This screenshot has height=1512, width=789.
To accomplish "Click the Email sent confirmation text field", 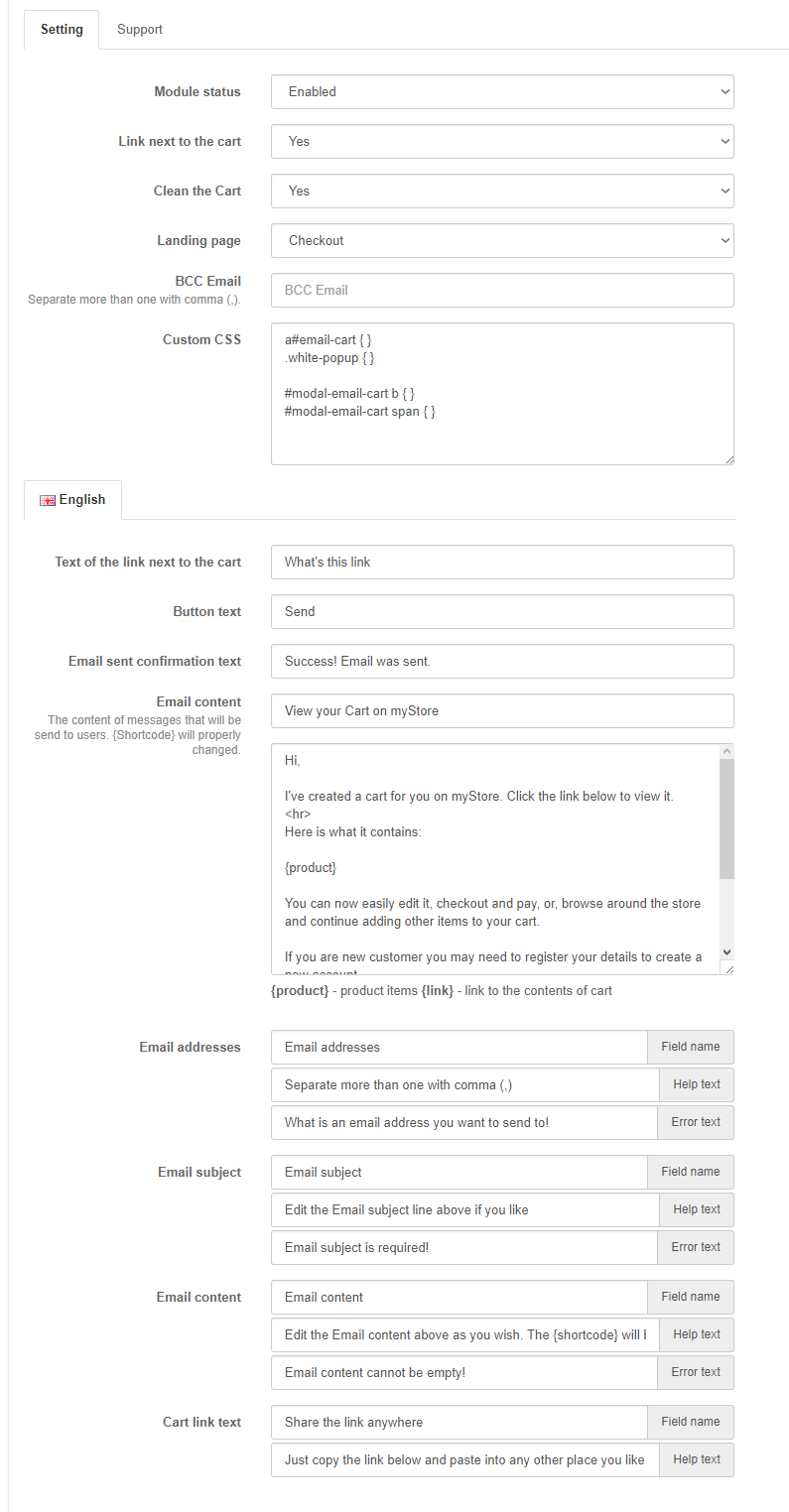I will 502,661.
